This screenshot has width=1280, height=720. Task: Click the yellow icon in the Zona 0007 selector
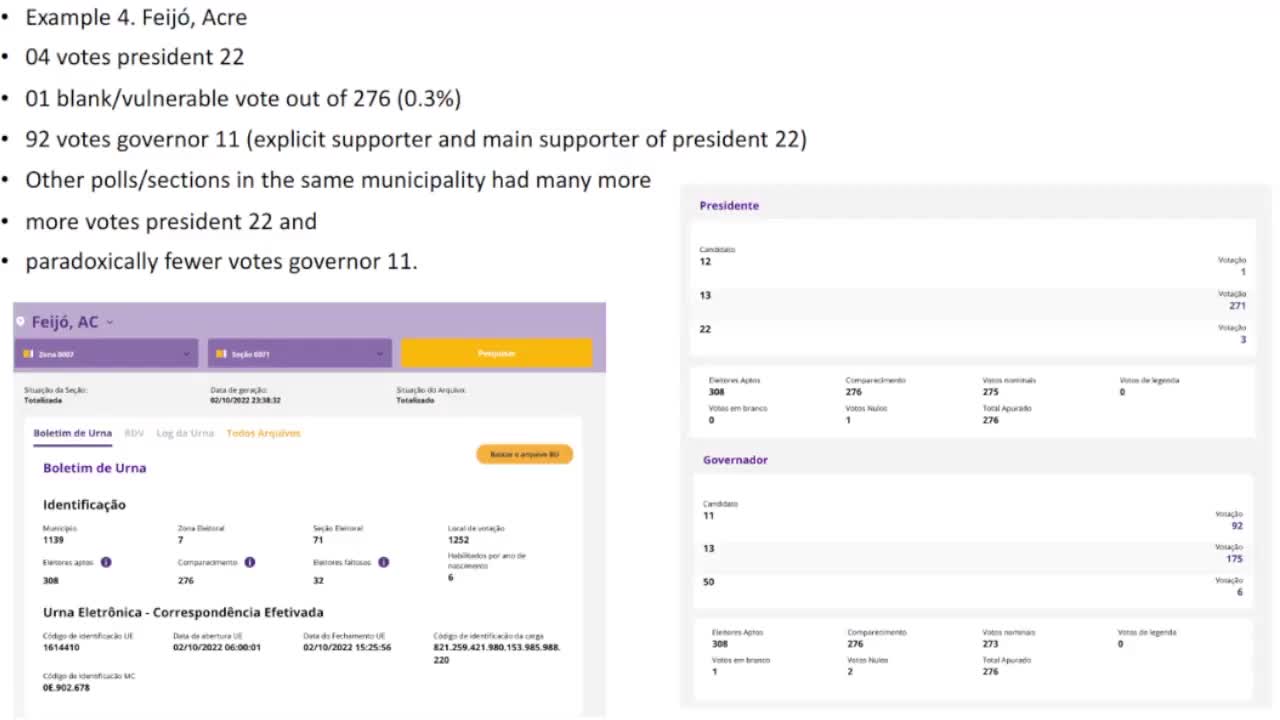point(28,353)
